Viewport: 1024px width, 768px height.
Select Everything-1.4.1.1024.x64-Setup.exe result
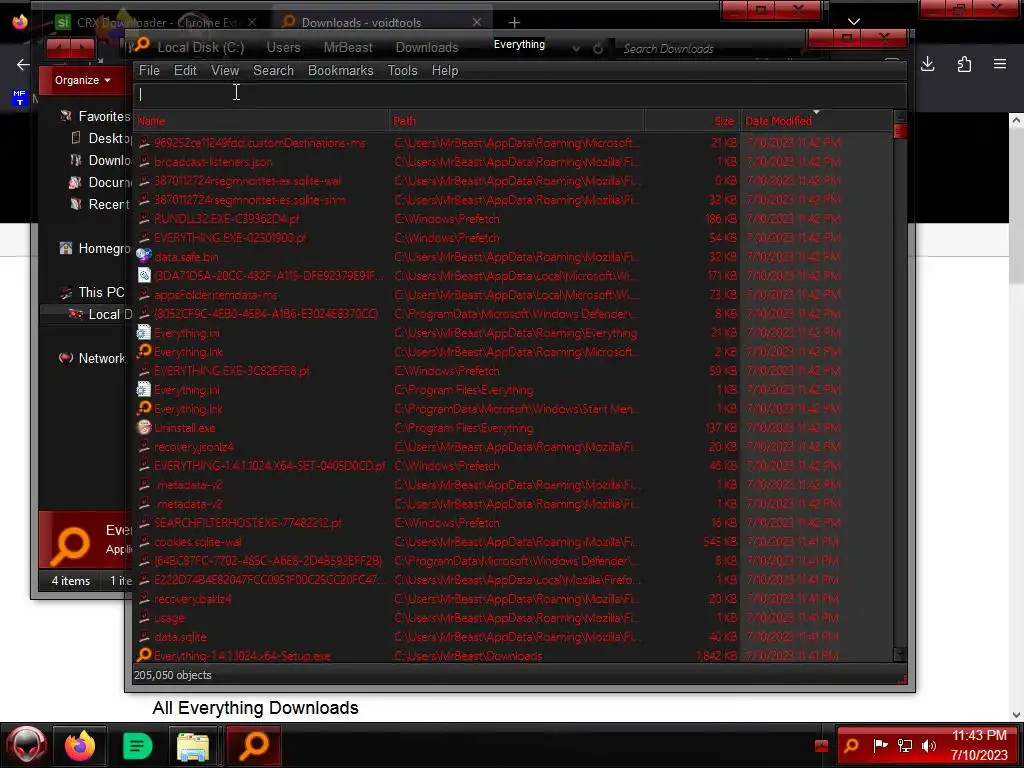[x=513, y=655]
